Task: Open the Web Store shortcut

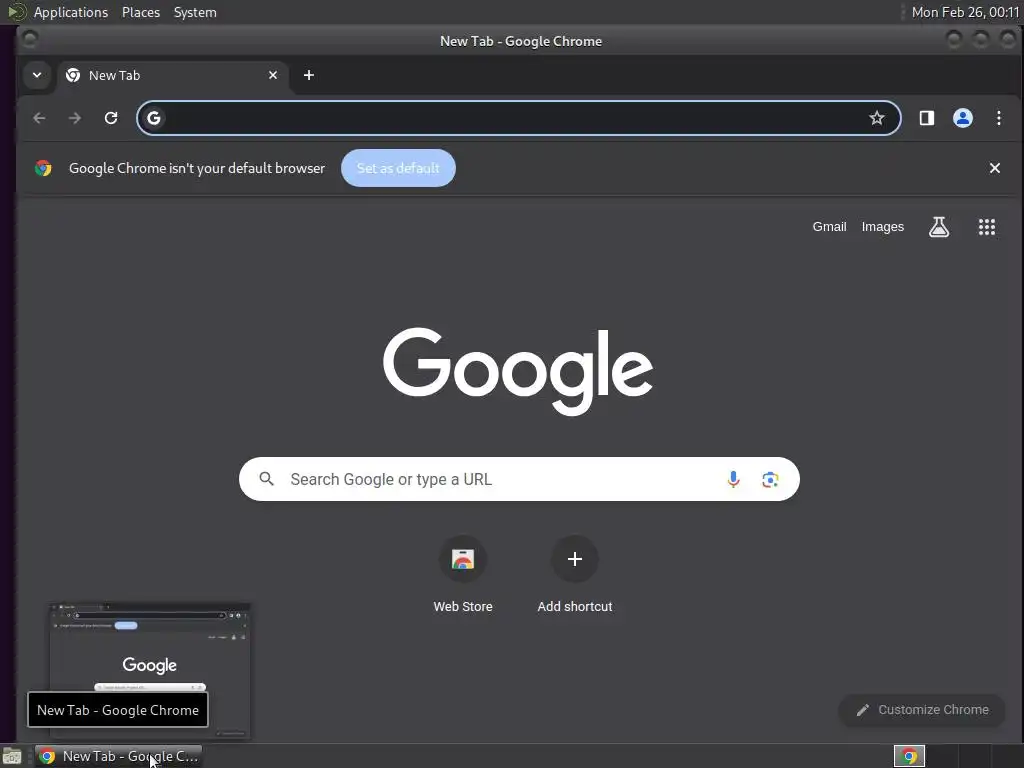Action: tap(463, 574)
